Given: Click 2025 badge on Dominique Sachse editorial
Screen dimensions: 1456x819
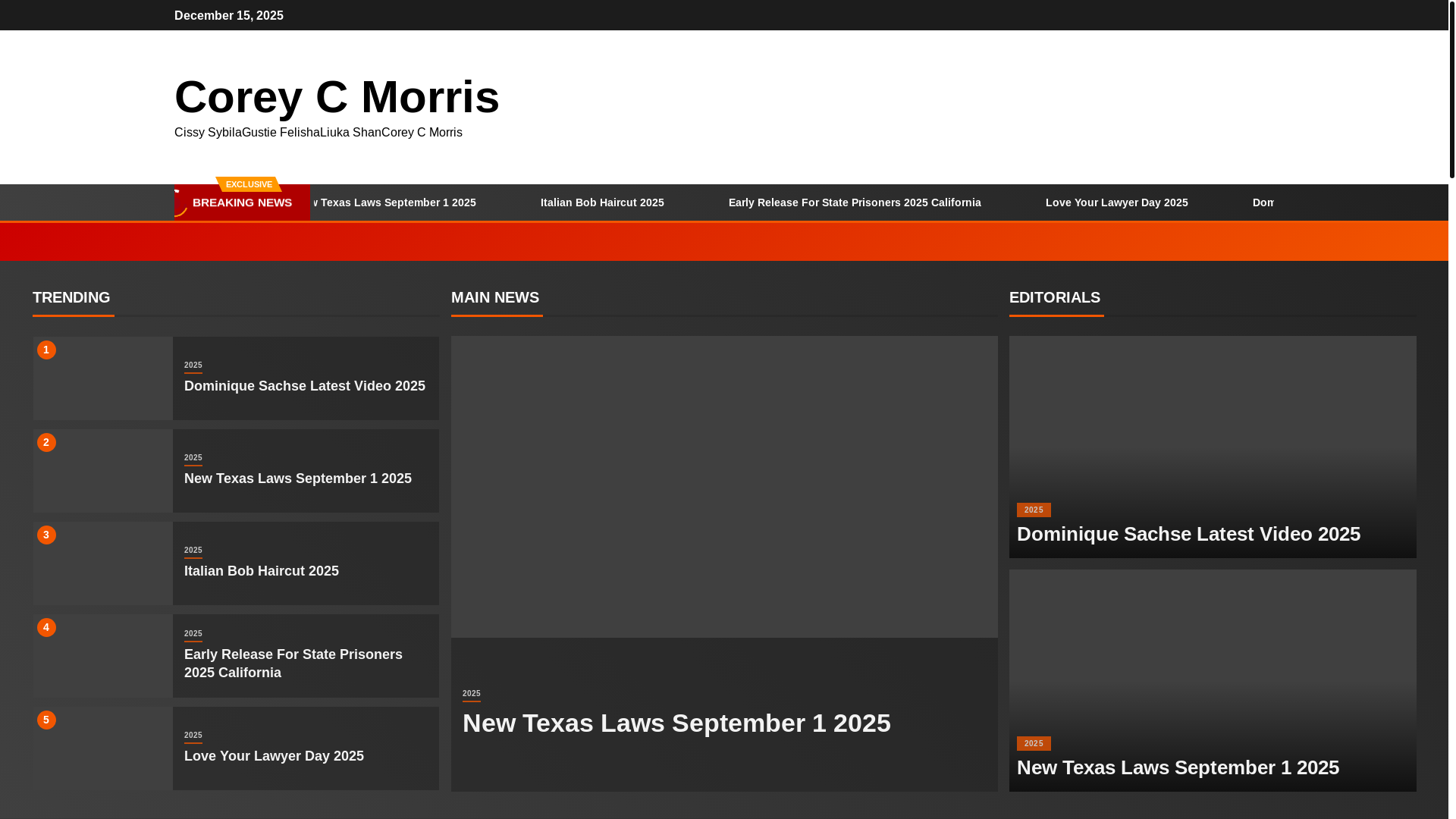Looking at the screenshot, I should pyautogui.click(x=1034, y=510).
